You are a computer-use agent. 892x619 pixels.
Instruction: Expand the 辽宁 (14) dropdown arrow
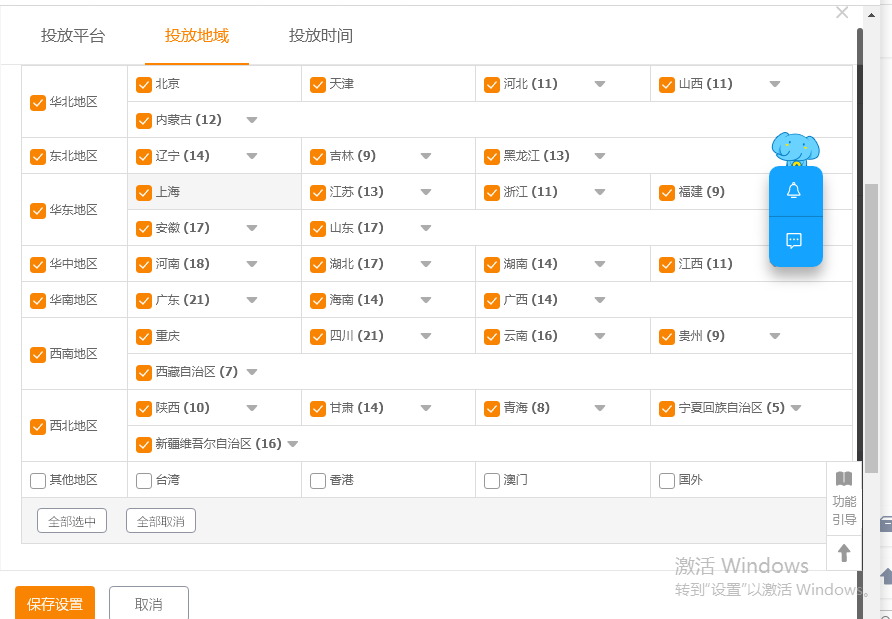(252, 156)
